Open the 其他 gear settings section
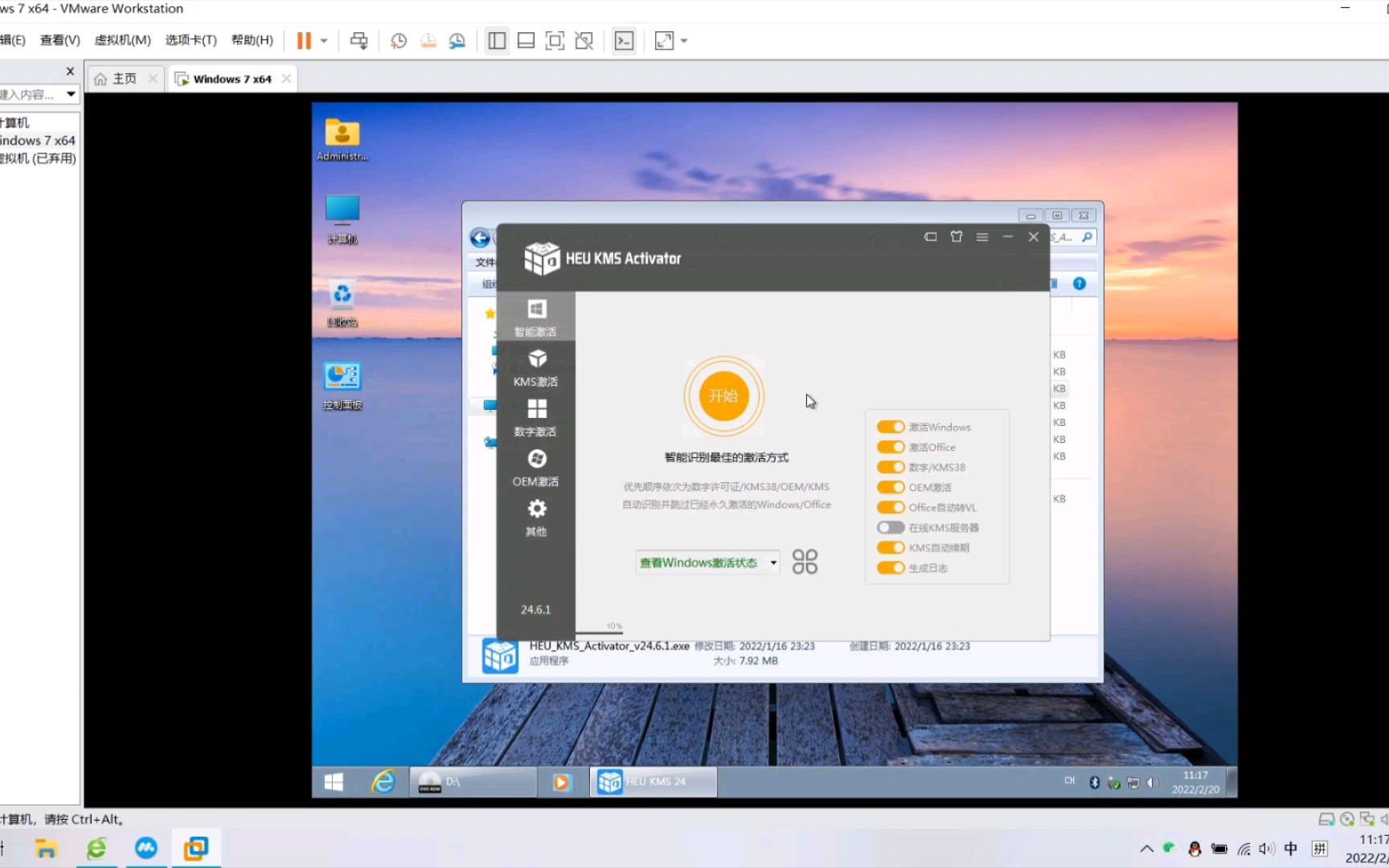This screenshot has width=1389, height=868. pos(536,517)
